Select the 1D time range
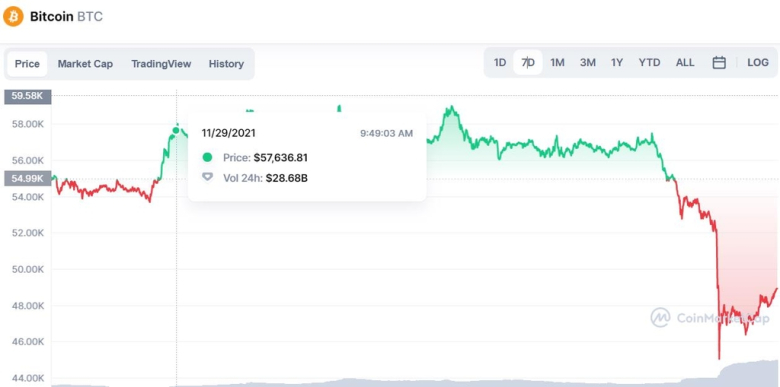The image size is (780, 387). pos(499,63)
